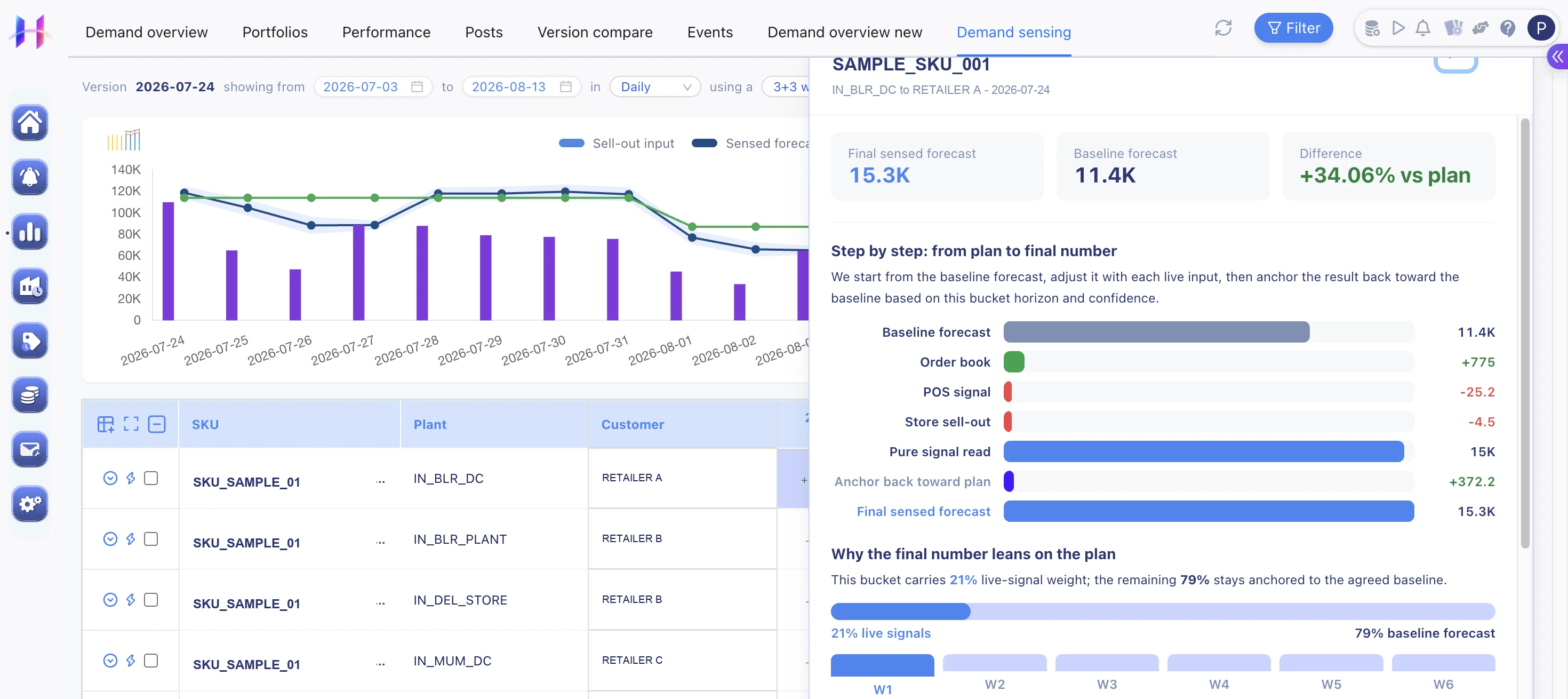Switch to the Portfolios tab
This screenshot has height=699, width=1568.
[x=275, y=31]
